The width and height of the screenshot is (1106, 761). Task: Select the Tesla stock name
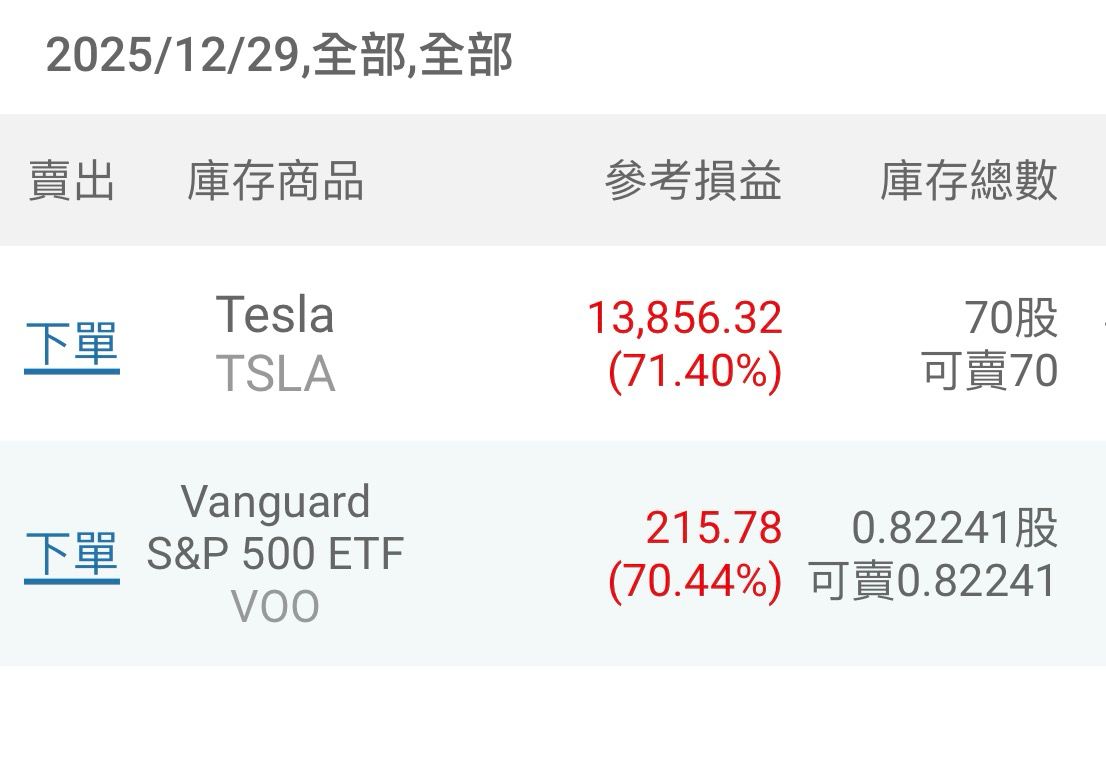[275, 315]
